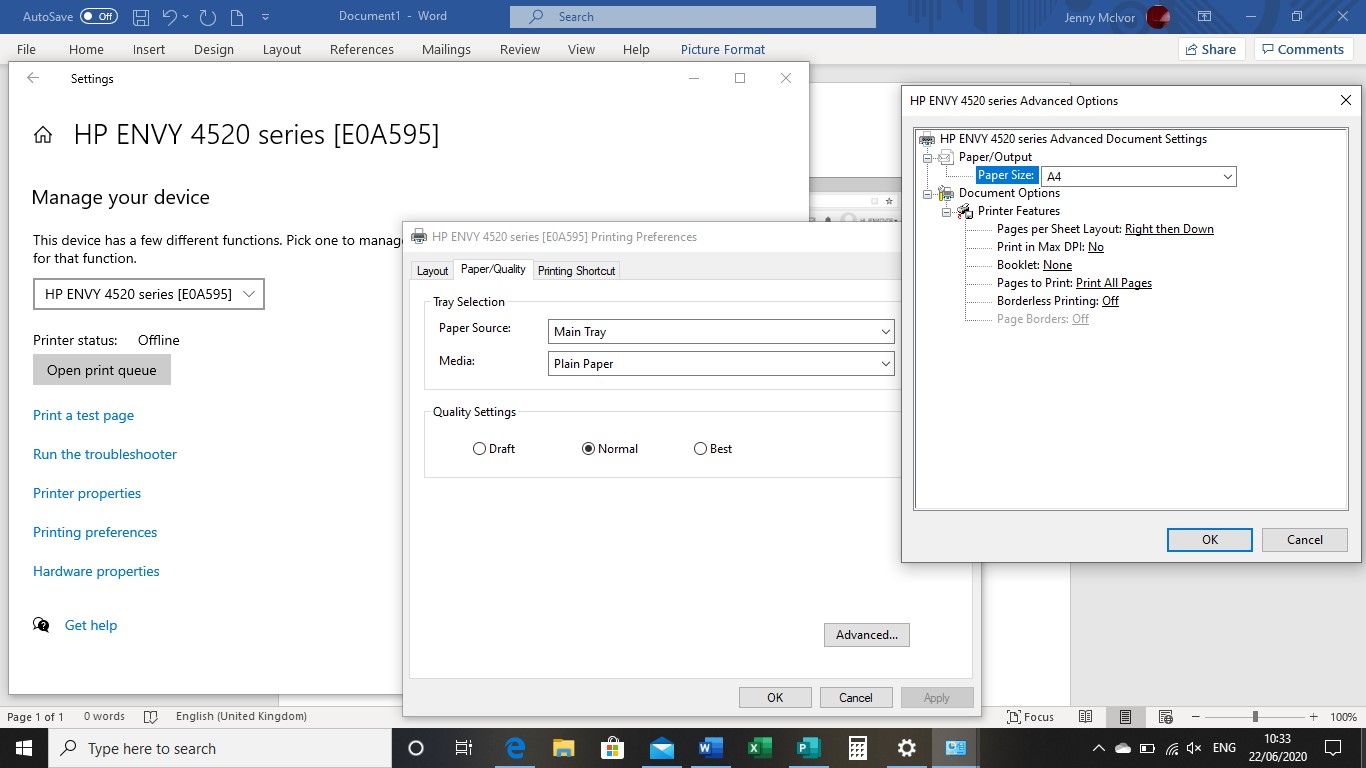Select the Draft quality radio button
Viewport: 1366px width, 768px height.
[x=479, y=448]
